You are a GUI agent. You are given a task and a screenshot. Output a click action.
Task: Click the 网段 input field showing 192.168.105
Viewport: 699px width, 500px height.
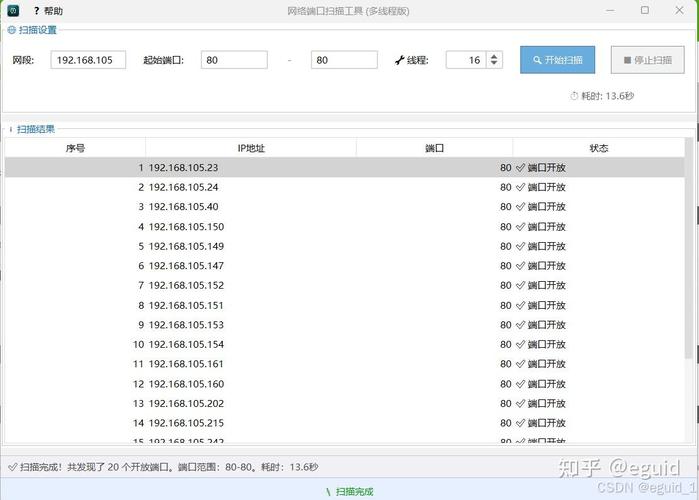point(88,60)
